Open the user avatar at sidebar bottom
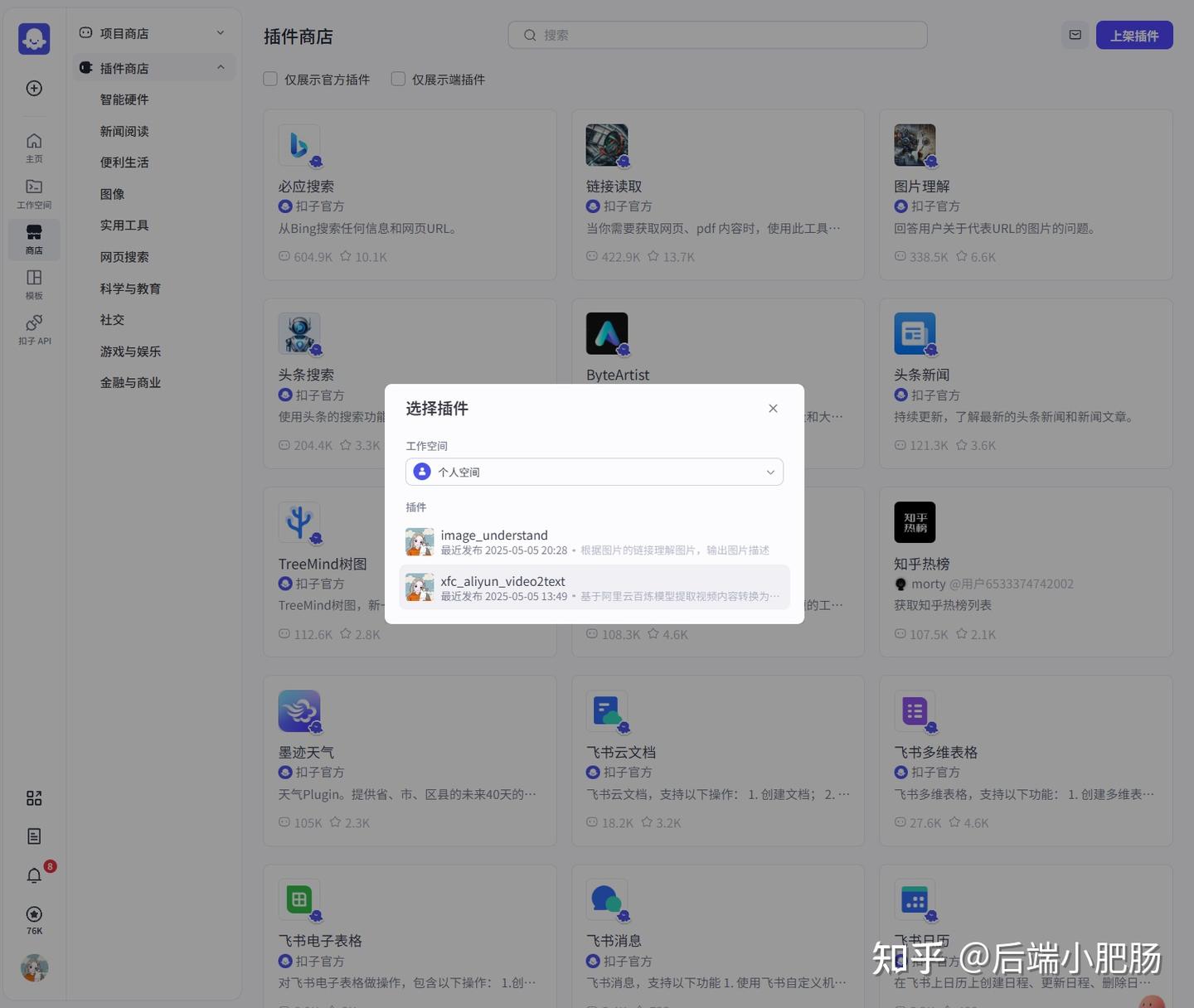 pos(34,967)
